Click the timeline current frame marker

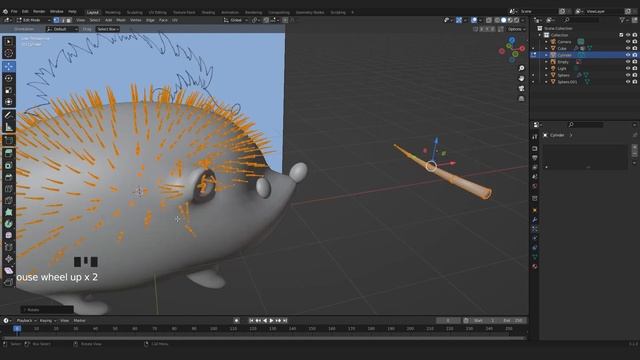17,328
